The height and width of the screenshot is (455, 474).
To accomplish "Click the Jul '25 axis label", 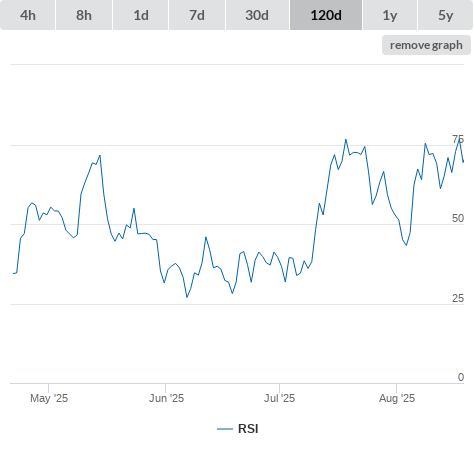I will pyautogui.click(x=279, y=398).
